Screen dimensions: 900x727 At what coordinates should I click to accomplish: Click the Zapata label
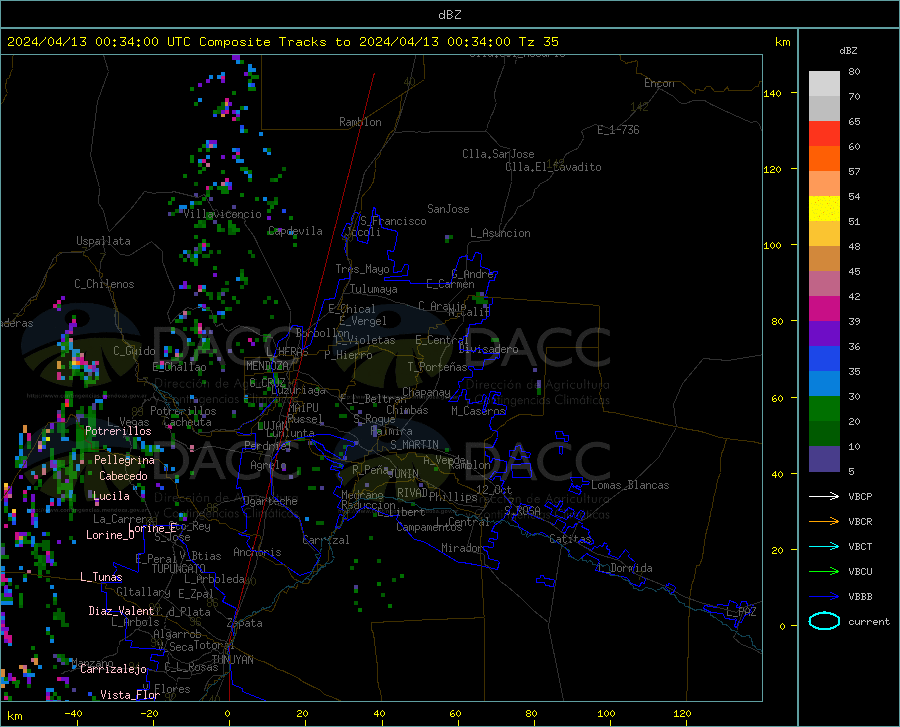click(245, 623)
